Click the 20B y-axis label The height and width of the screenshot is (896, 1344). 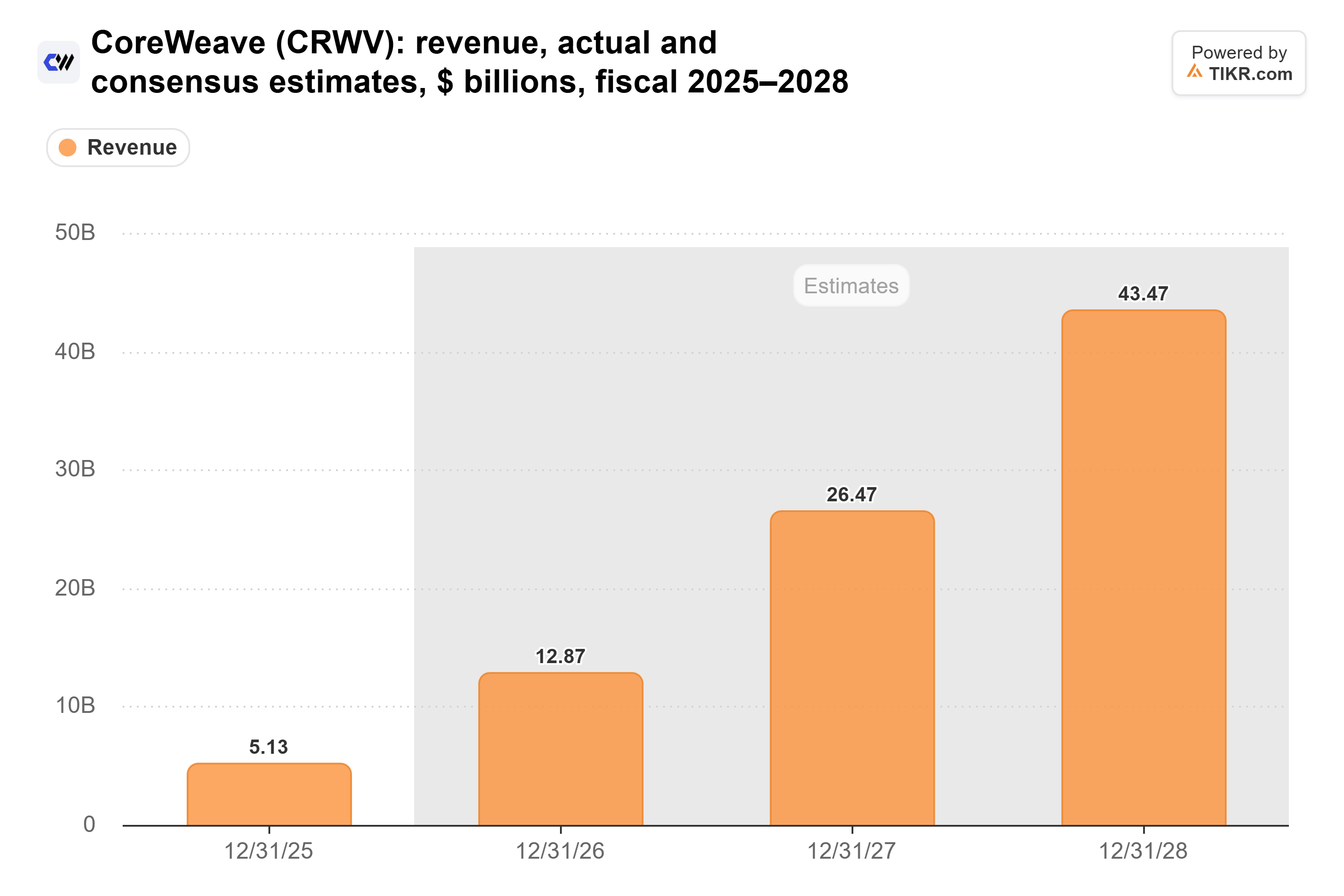[75, 588]
